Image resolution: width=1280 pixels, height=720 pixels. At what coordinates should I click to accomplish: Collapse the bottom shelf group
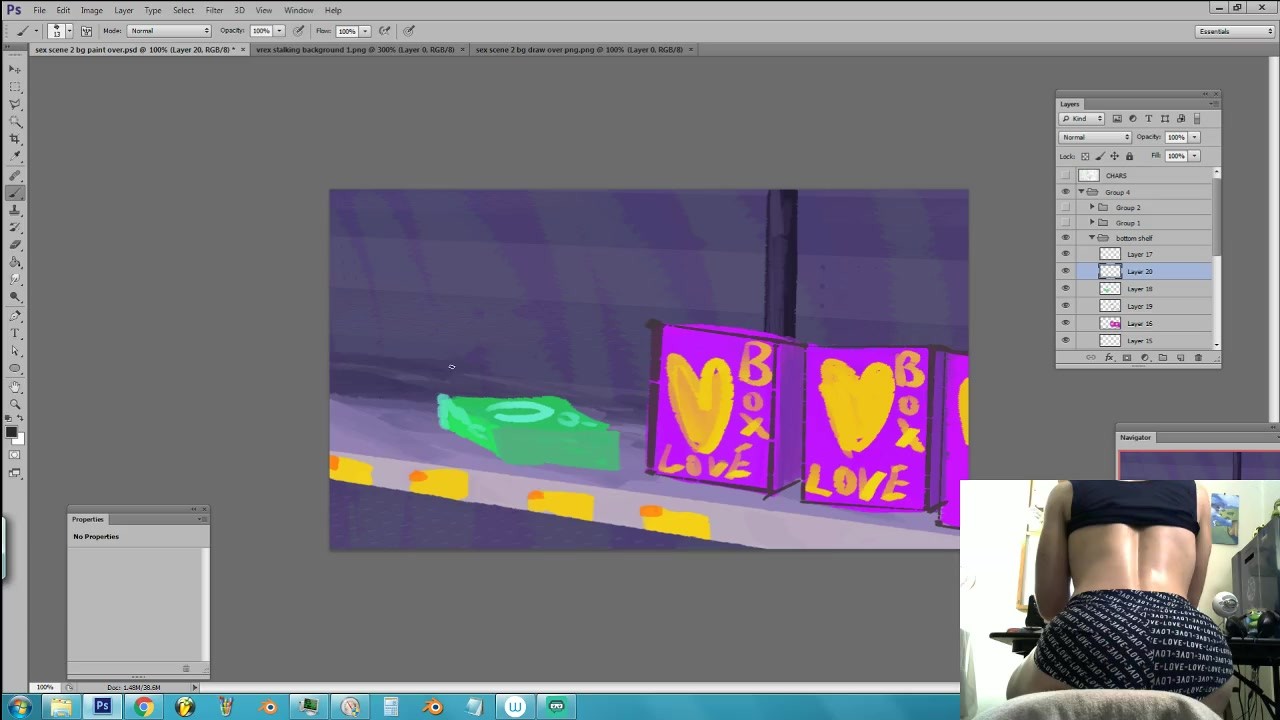tap(1092, 238)
